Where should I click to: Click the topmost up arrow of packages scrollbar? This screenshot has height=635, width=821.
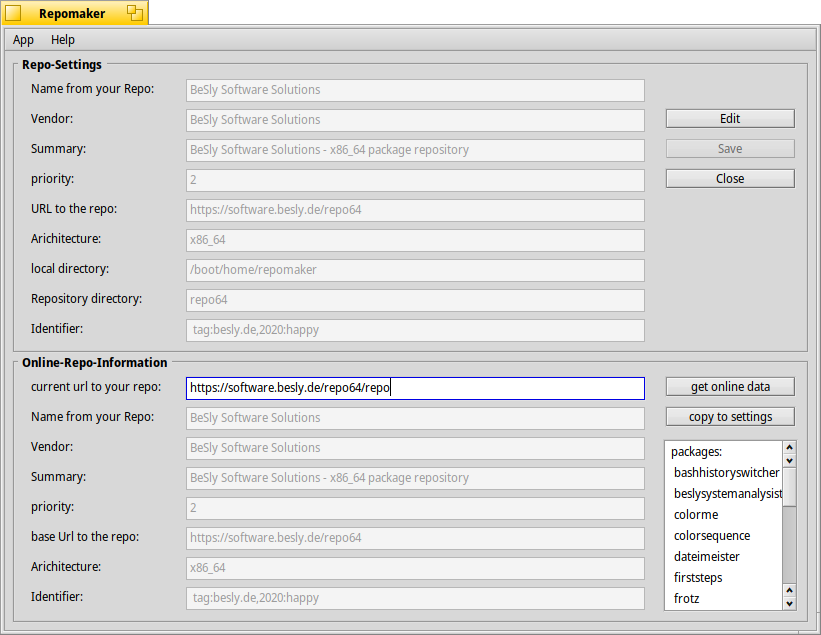coord(789,448)
